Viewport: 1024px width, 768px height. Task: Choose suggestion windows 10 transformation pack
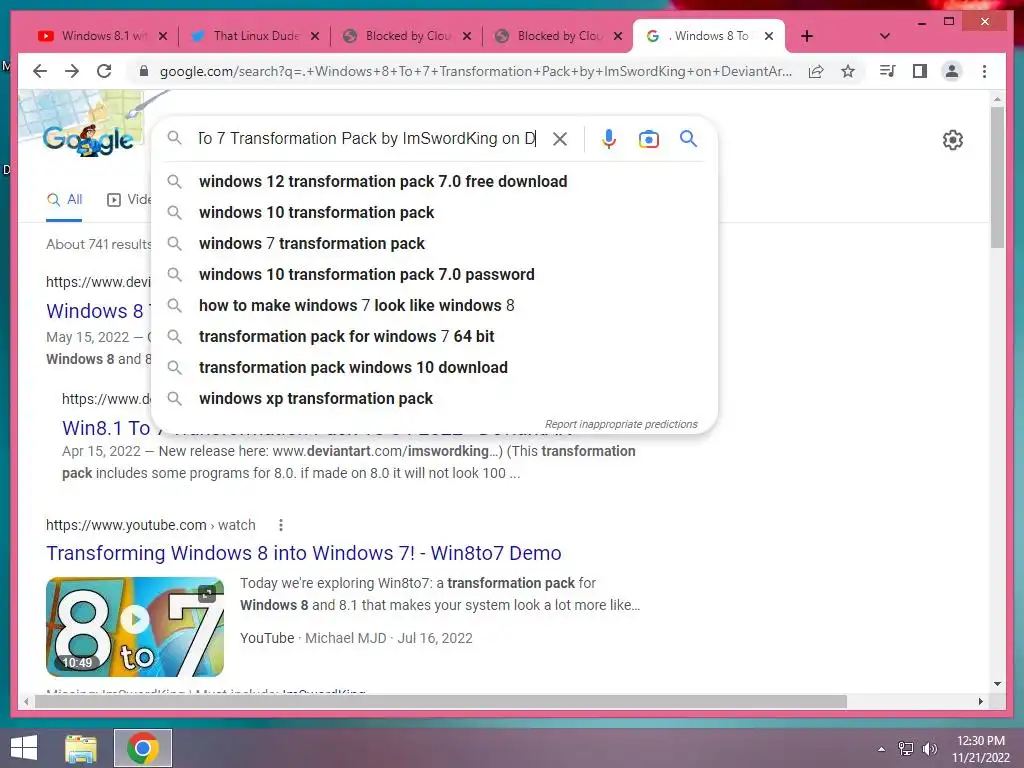pos(434,212)
